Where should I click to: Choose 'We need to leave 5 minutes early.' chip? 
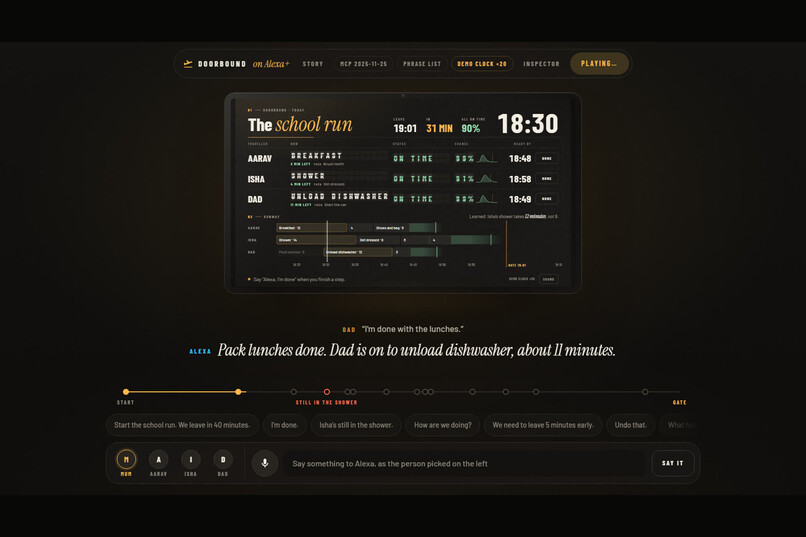point(543,425)
